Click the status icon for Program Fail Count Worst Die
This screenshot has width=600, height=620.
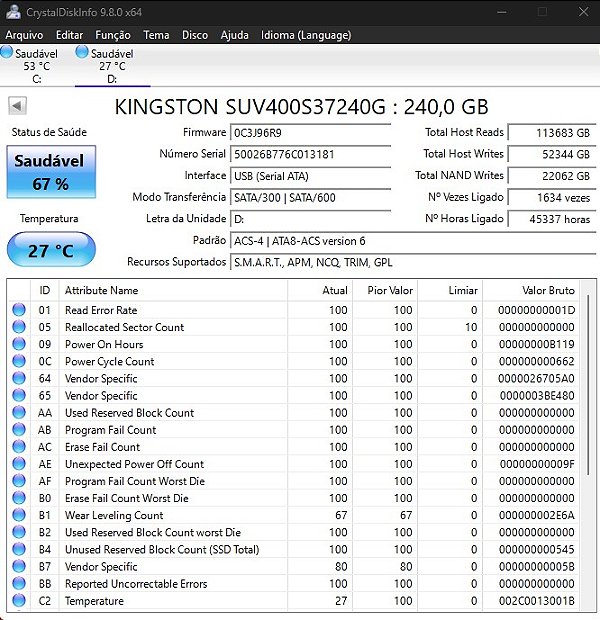19,481
